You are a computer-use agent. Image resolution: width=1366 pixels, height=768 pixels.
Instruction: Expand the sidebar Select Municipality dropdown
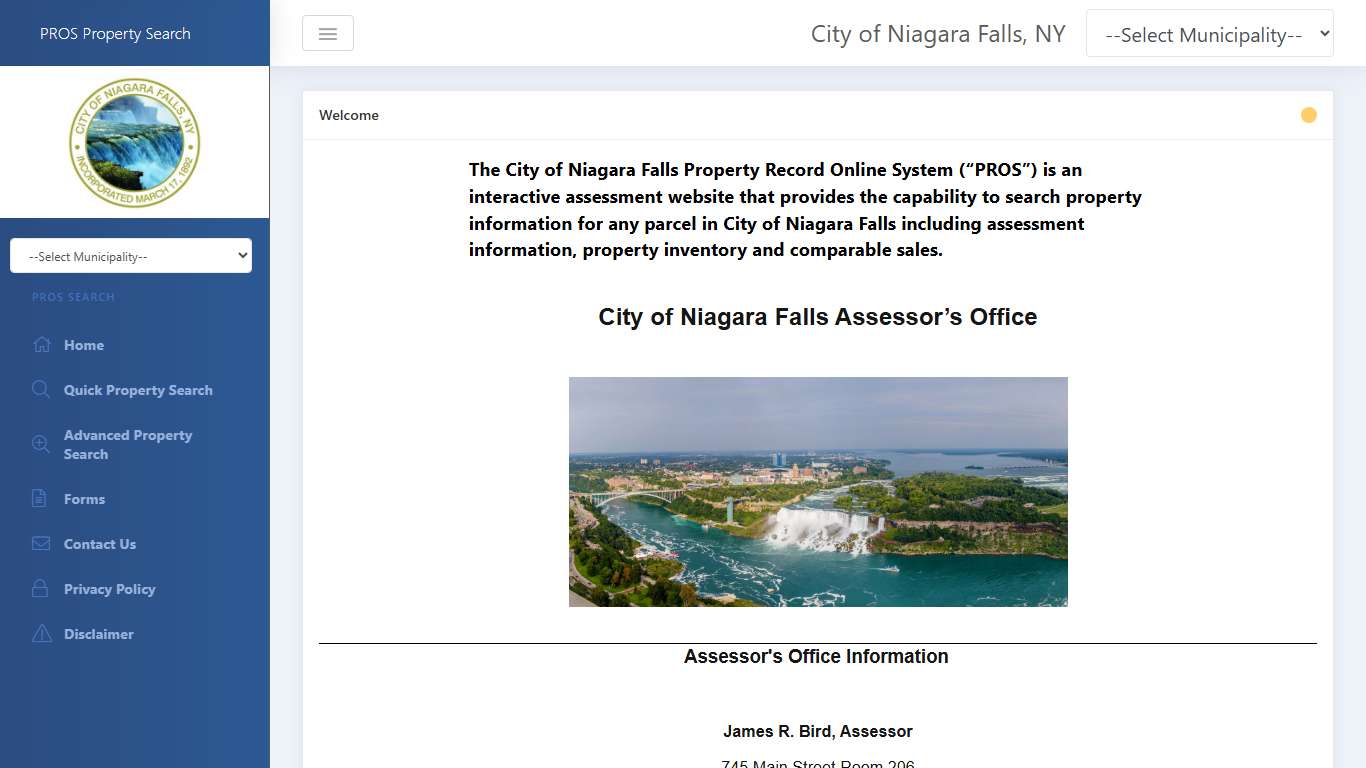coord(130,255)
